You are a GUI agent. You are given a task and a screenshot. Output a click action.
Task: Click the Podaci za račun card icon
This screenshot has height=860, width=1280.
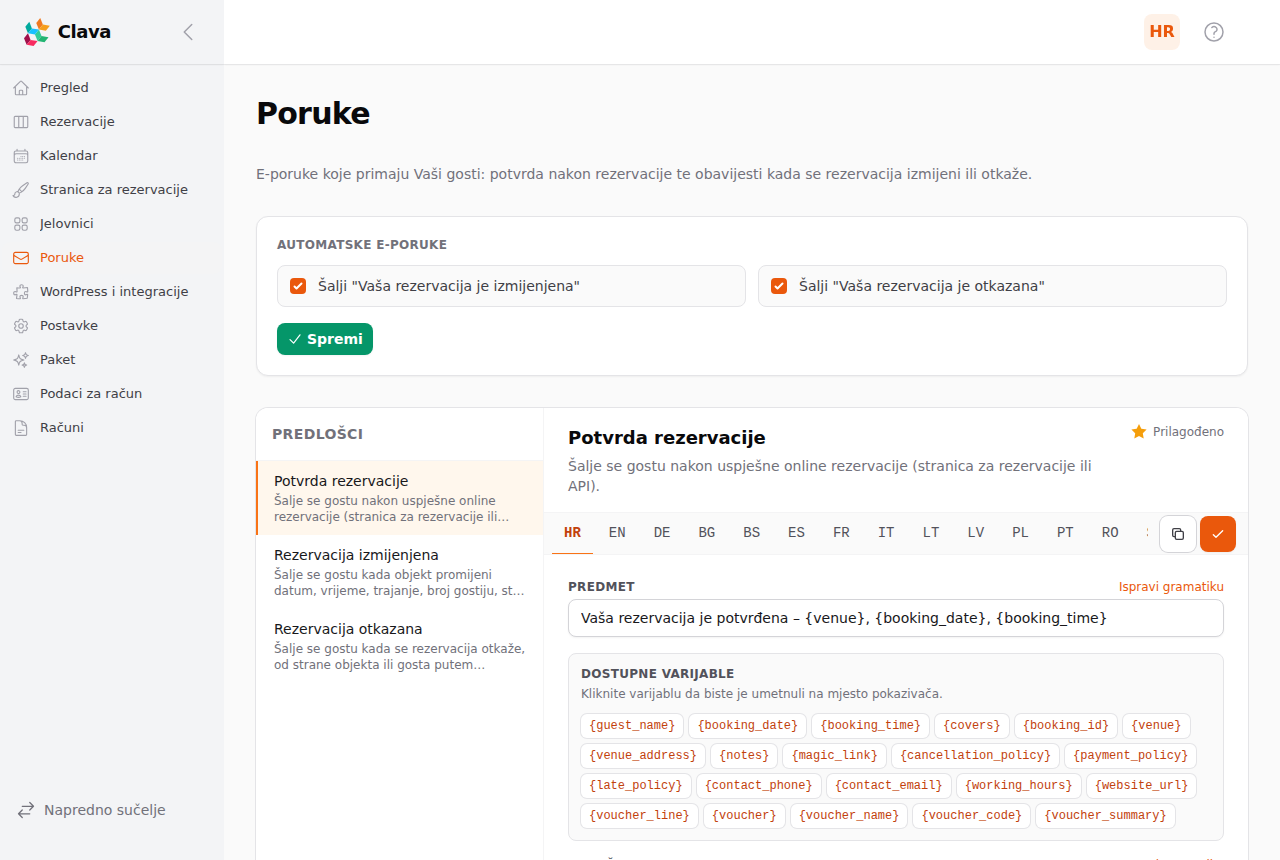[21, 394]
